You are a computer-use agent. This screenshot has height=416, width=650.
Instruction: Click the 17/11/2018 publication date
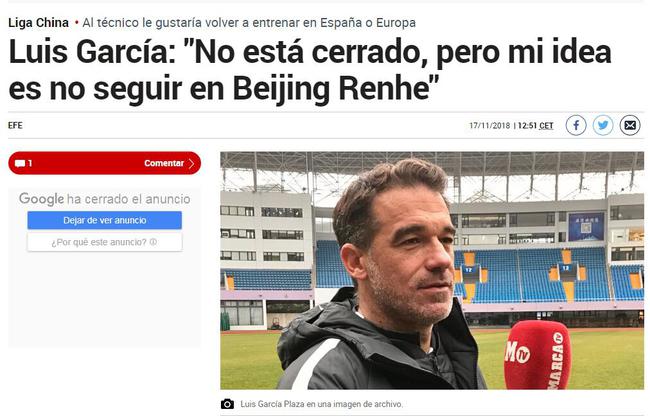490,126
